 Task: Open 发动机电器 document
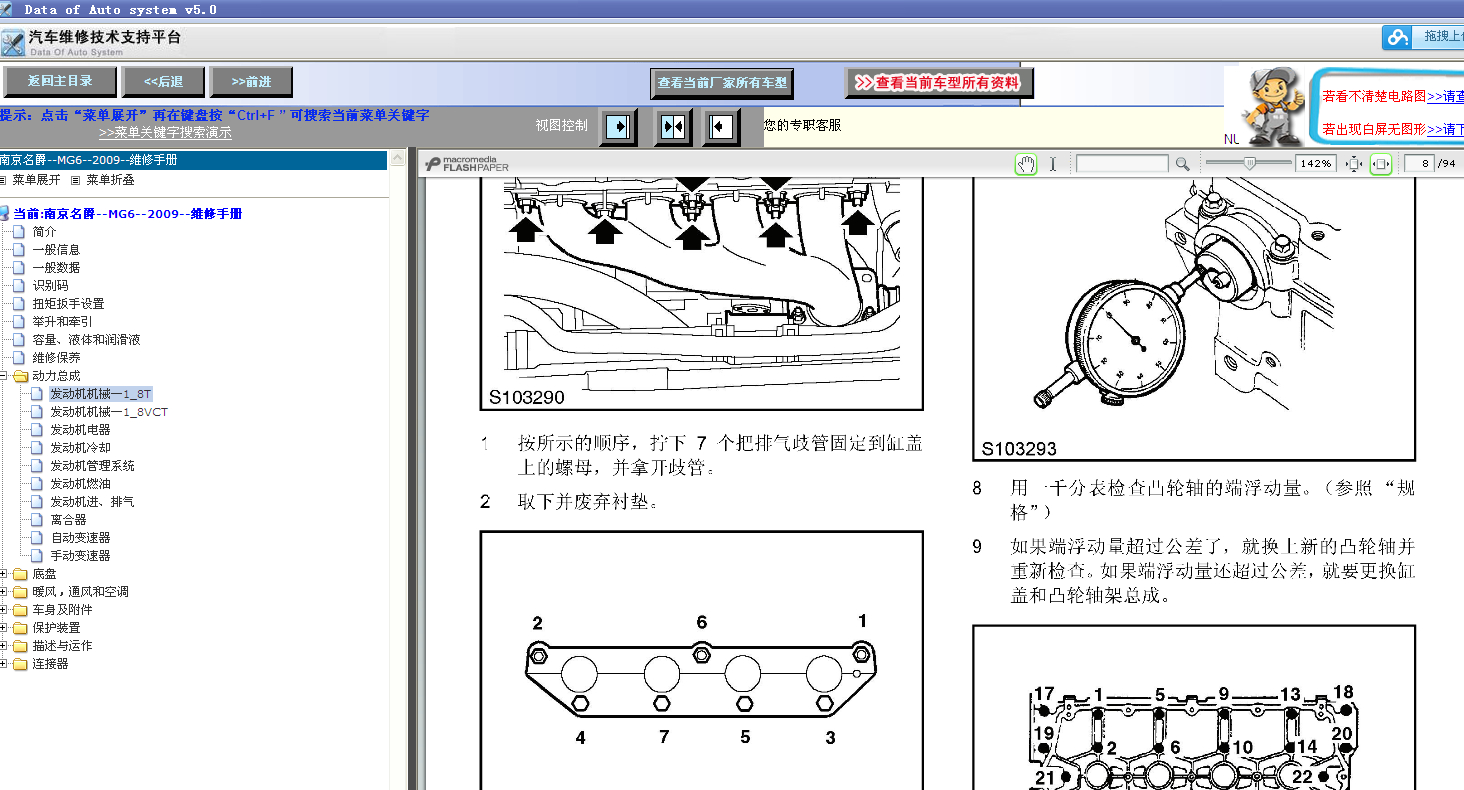80,430
